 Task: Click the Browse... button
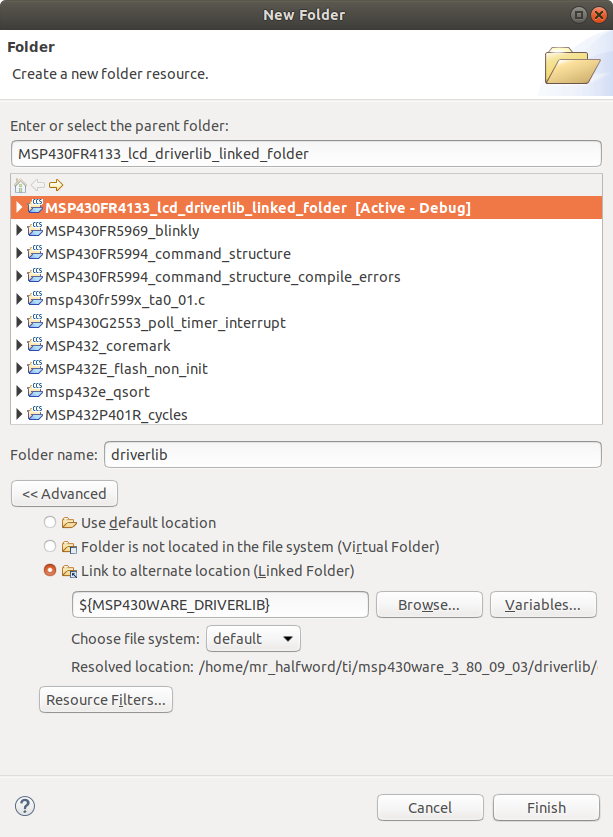coord(429,605)
